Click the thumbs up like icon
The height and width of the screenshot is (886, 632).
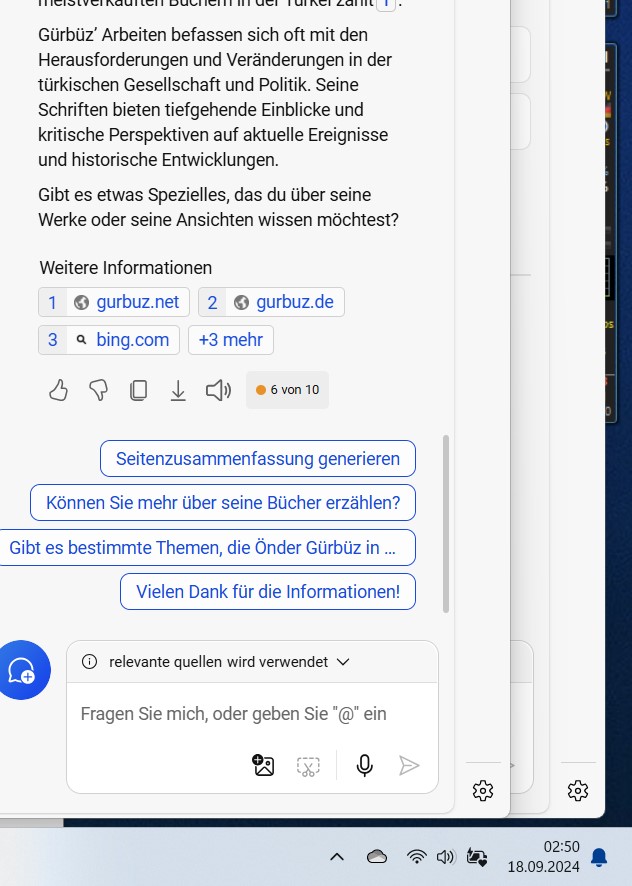59,390
